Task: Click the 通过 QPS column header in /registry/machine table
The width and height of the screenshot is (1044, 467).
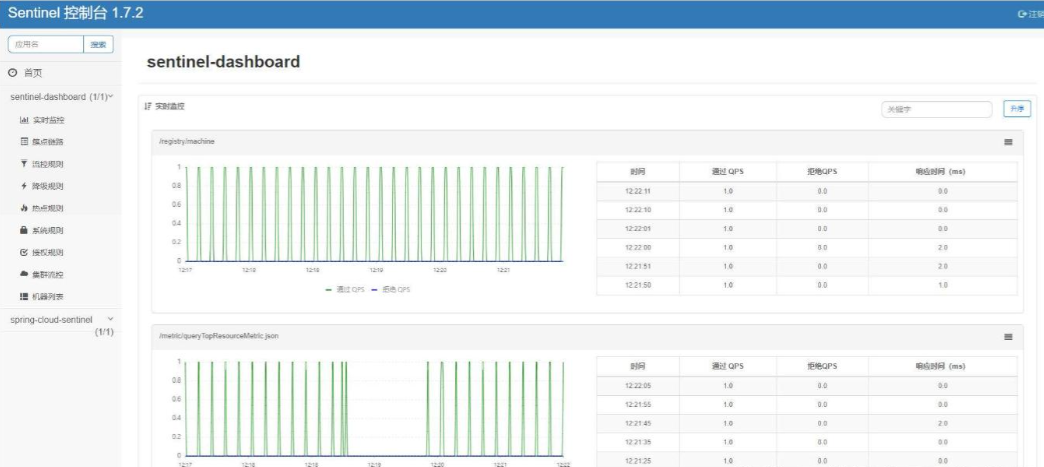Action: (x=728, y=172)
